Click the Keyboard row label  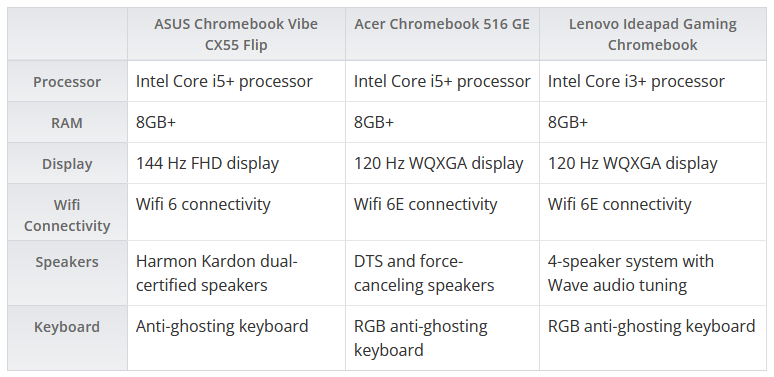(x=67, y=327)
